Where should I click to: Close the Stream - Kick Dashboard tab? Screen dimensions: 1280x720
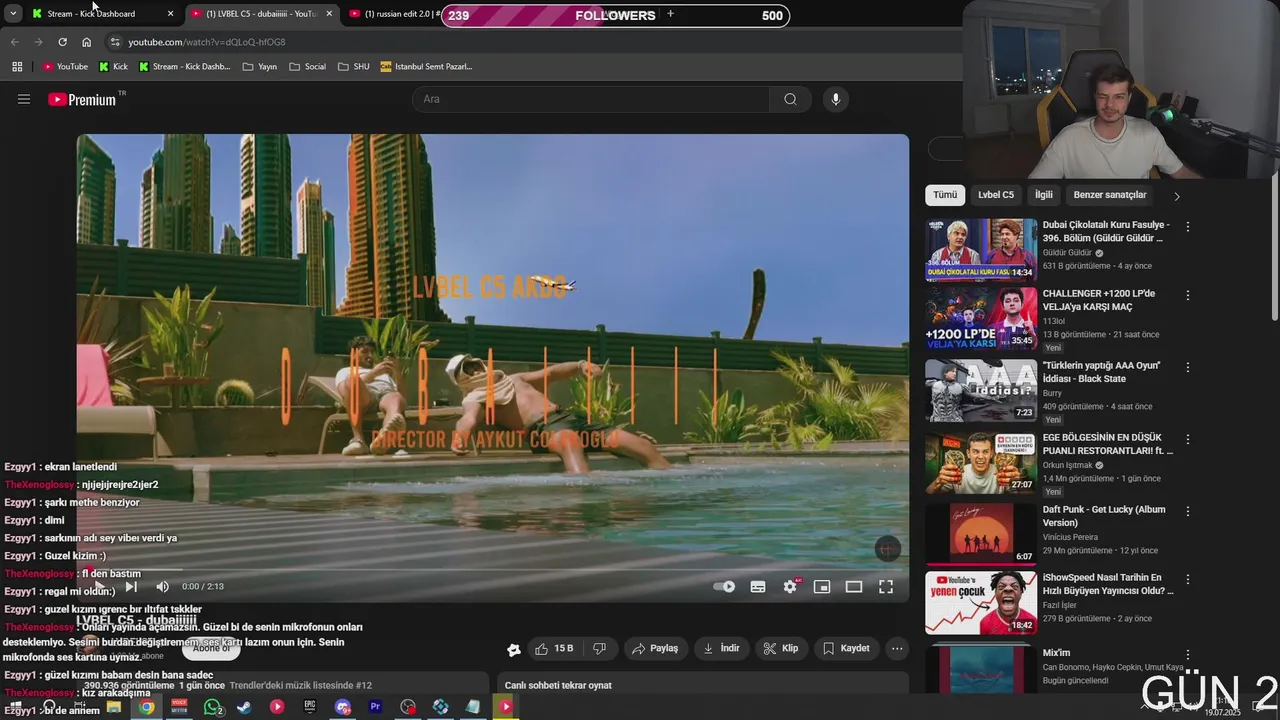(x=170, y=14)
